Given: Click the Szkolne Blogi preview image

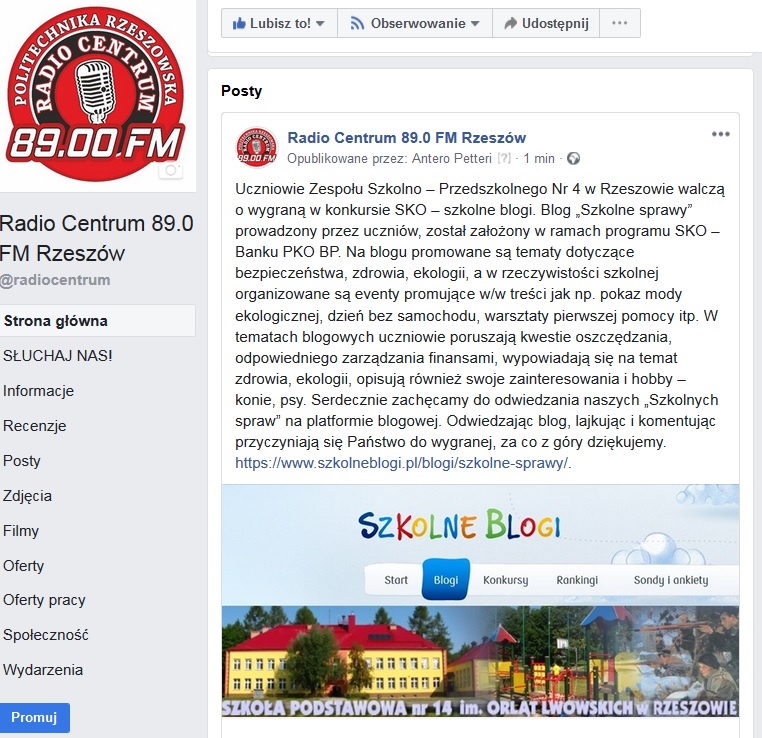Looking at the screenshot, I should pos(480,601).
